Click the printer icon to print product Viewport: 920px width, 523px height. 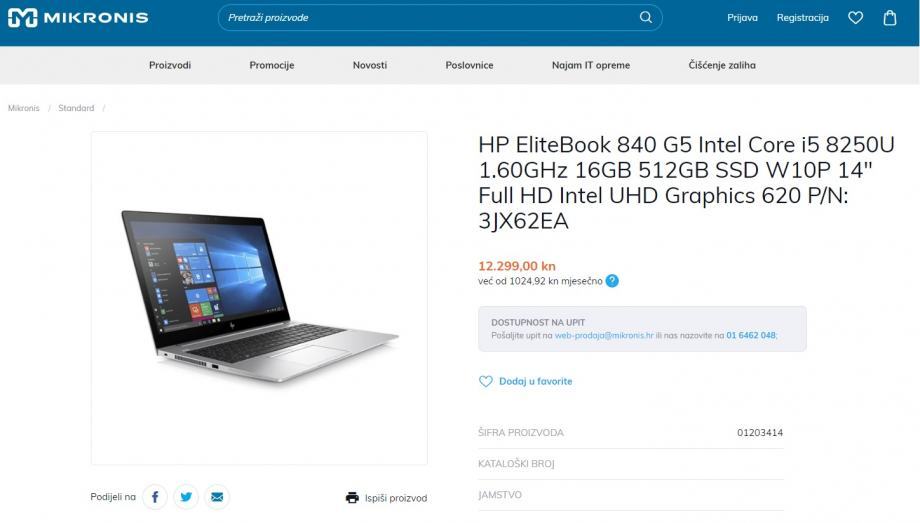pos(352,498)
